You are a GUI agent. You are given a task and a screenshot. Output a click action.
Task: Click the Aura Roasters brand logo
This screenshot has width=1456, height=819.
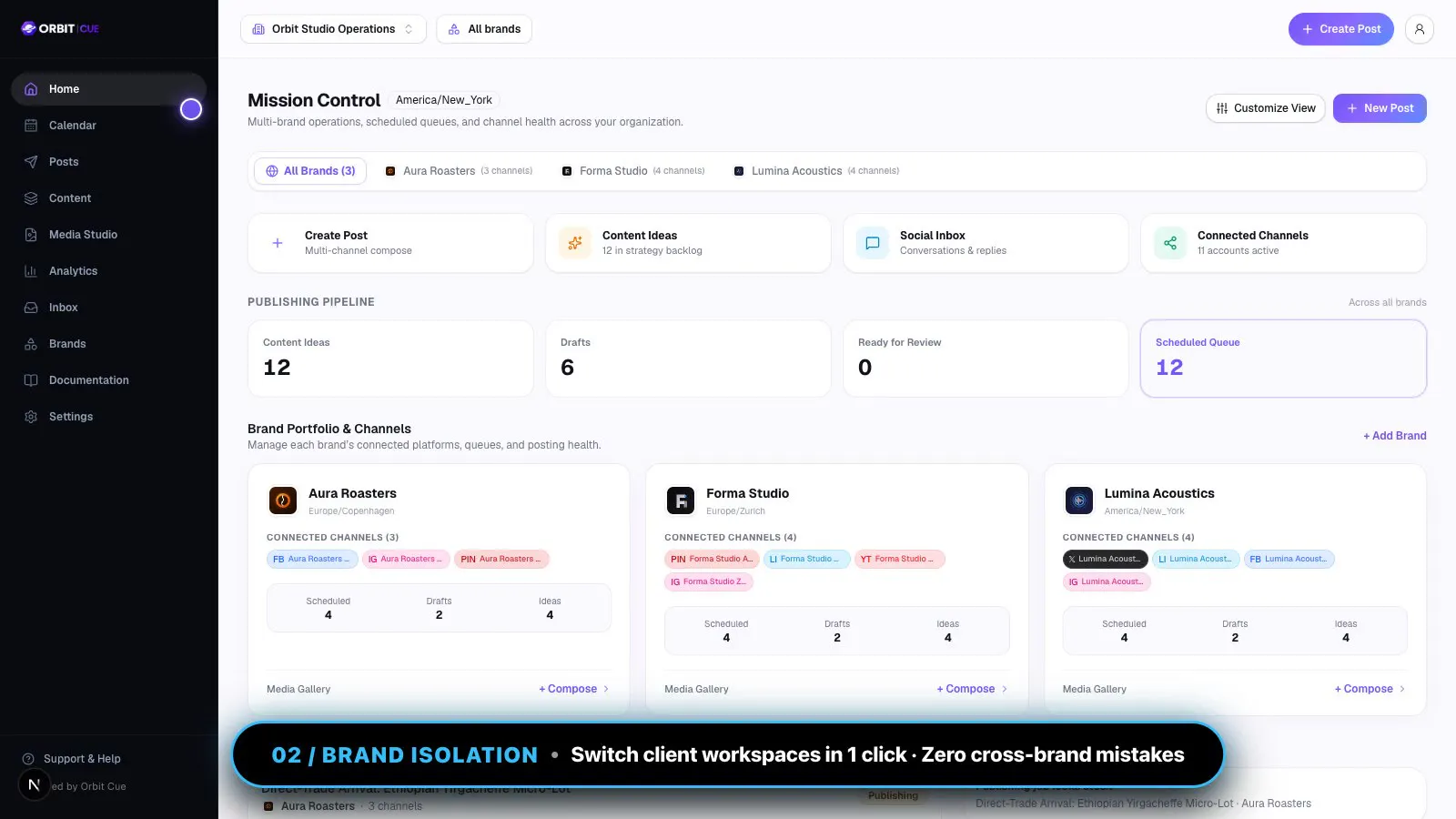pos(283,500)
